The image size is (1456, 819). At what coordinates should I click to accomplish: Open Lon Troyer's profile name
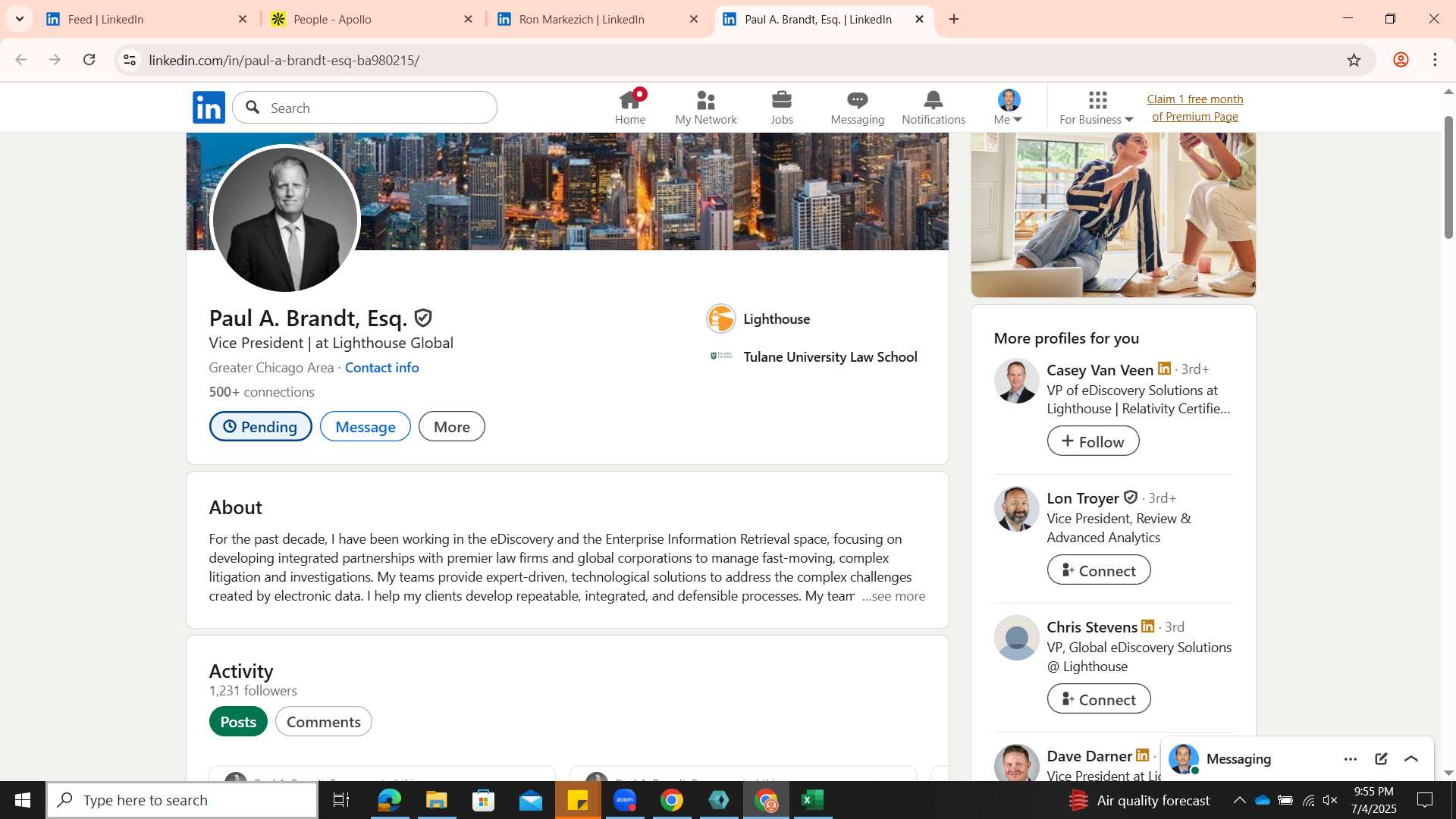click(1083, 498)
